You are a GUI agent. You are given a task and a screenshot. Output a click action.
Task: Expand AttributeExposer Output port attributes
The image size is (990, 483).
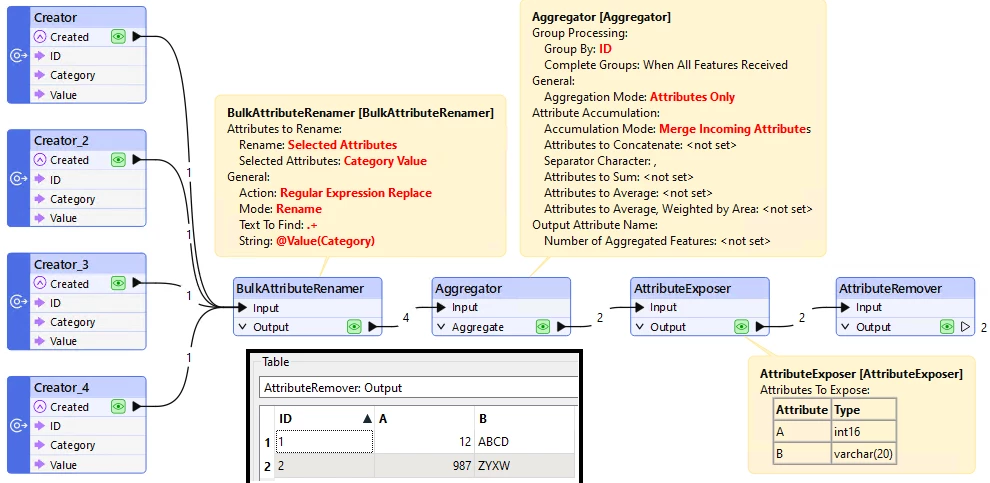pyautogui.click(x=640, y=327)
